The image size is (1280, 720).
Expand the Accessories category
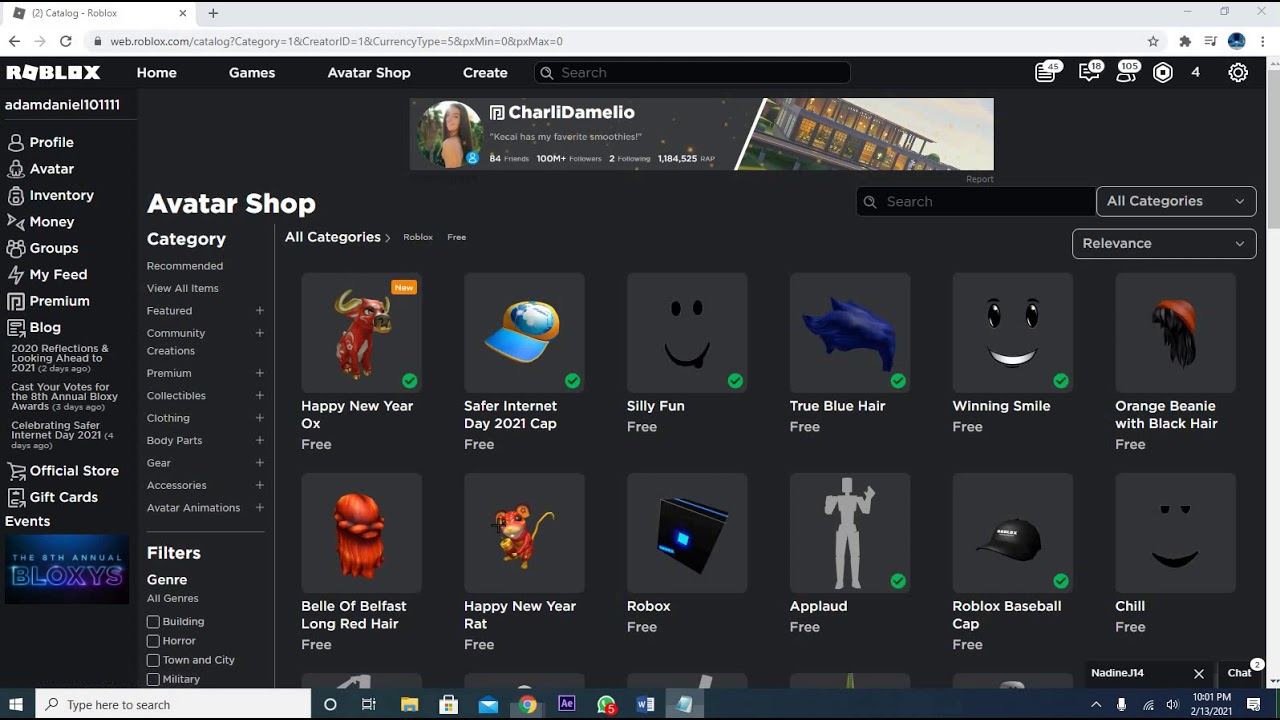pyautogui.click(x=259, y=485)
